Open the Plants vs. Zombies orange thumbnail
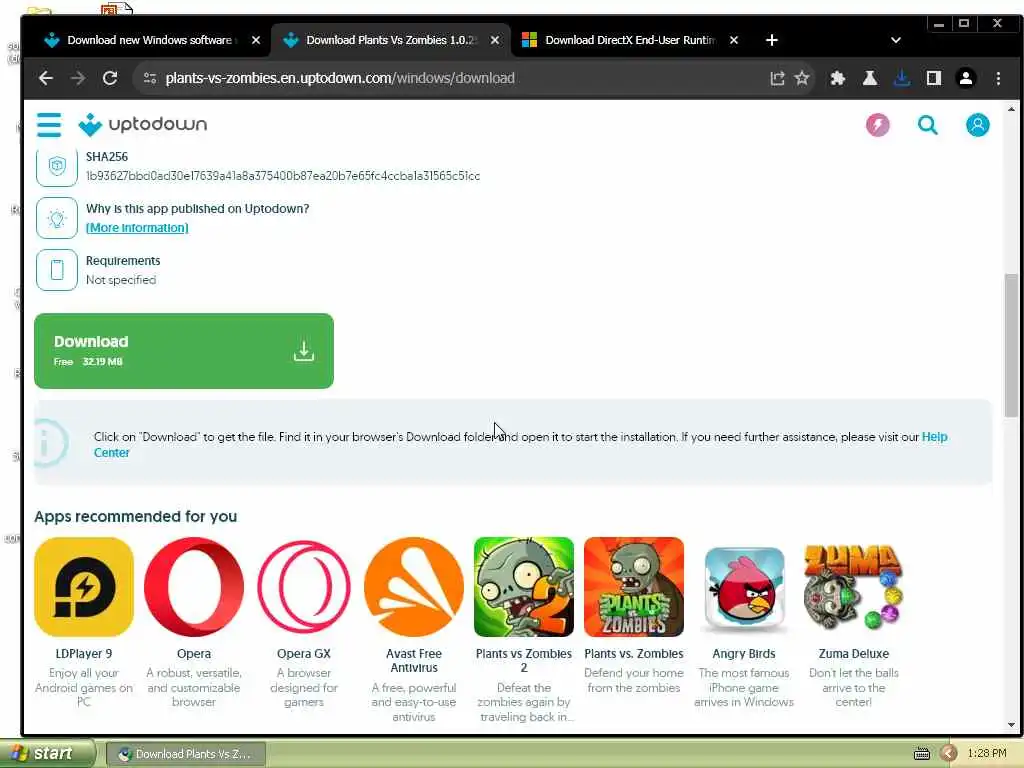This screenshot has width=1024, height=768. pyautogui.click(x=633, y=587)
